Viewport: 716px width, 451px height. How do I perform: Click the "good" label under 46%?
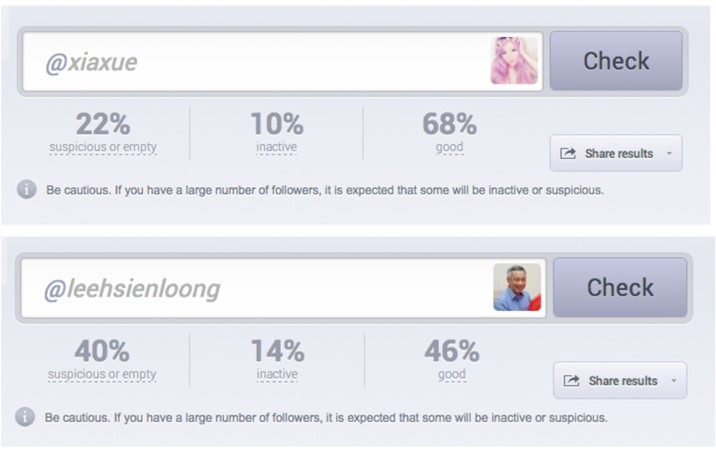pyautogui.click(x=452, y=374)
